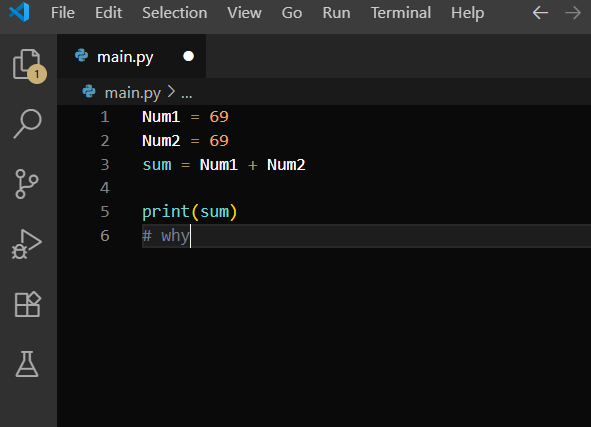Open main.py breadcrumb file dropdown
This screenshot has width=591, height=427.
point(133,93)
